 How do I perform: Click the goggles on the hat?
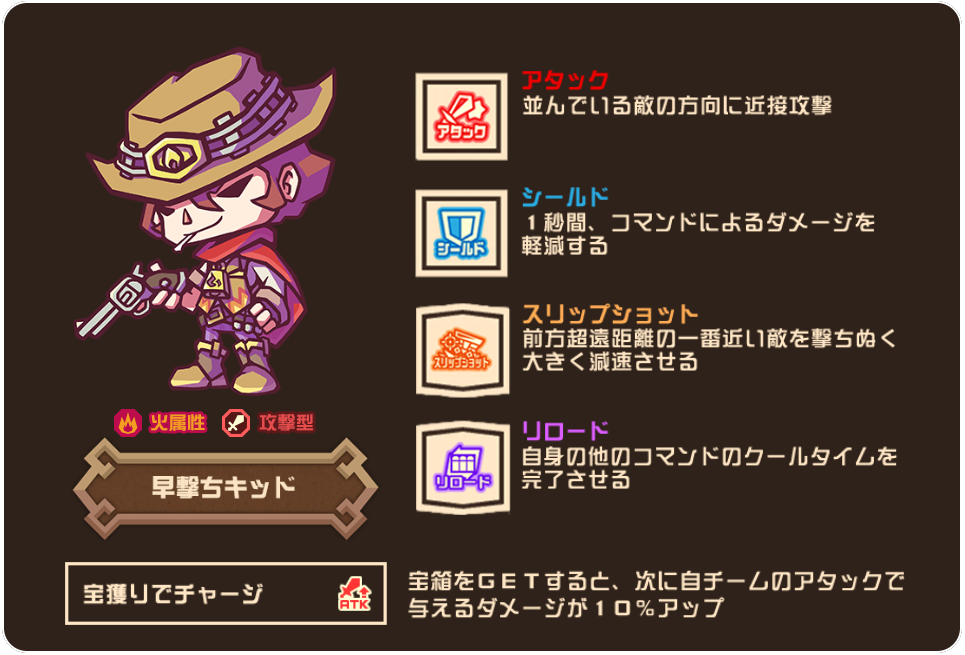pos(175,157)
